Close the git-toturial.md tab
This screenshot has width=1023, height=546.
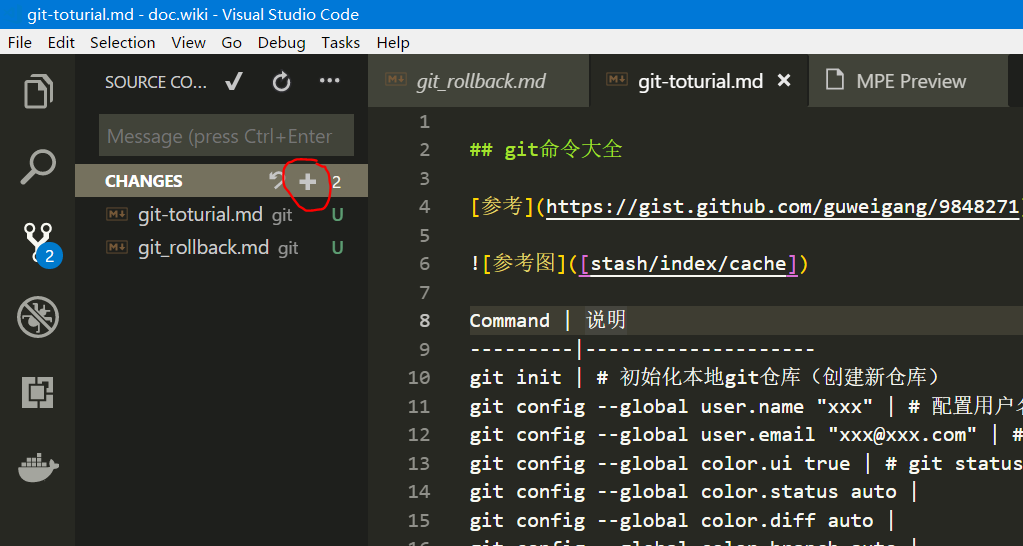pos(784,80)
